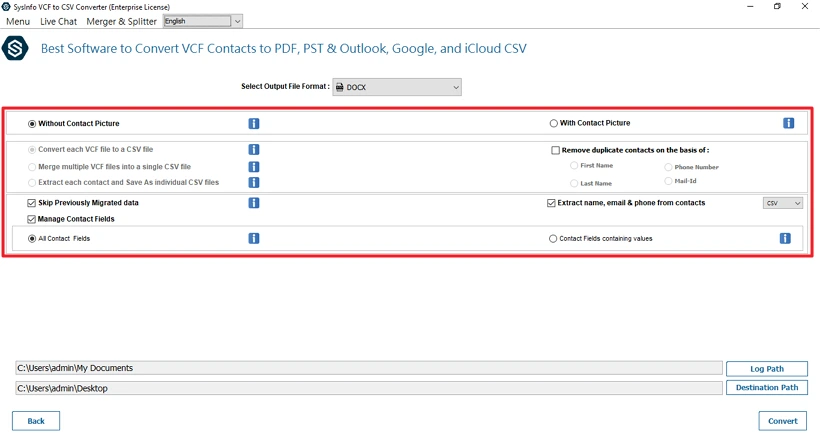Open Merger & Splitter menu
The image size is (820, 437).
click(x=121, y=21)
